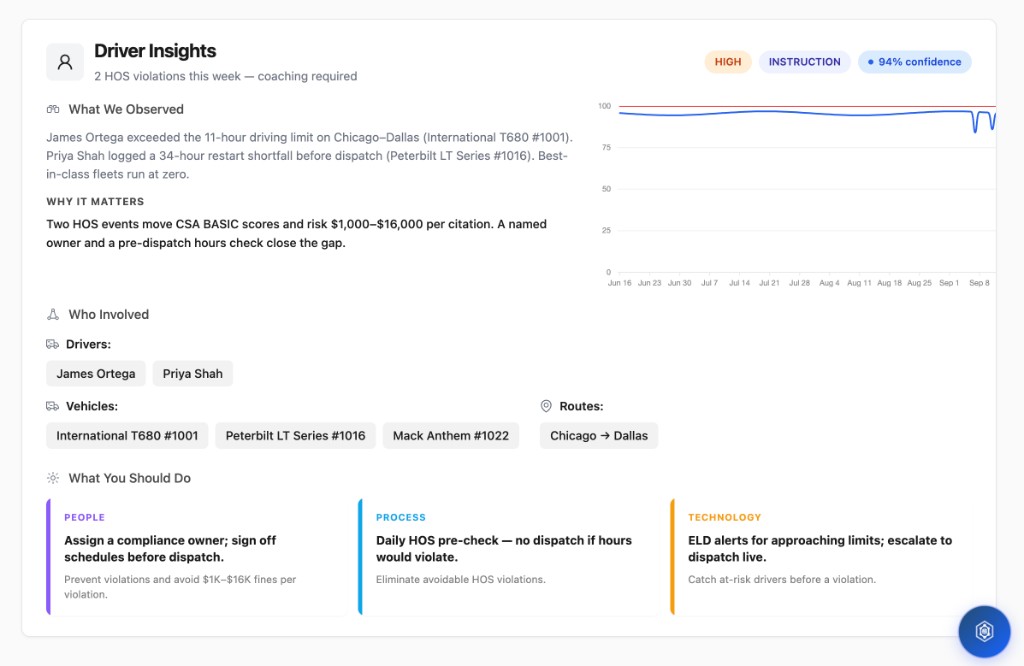Screen dimensions: 1024x666
Task: Click the 'Assign a compliance owner' text
Action: click(170, 548)
